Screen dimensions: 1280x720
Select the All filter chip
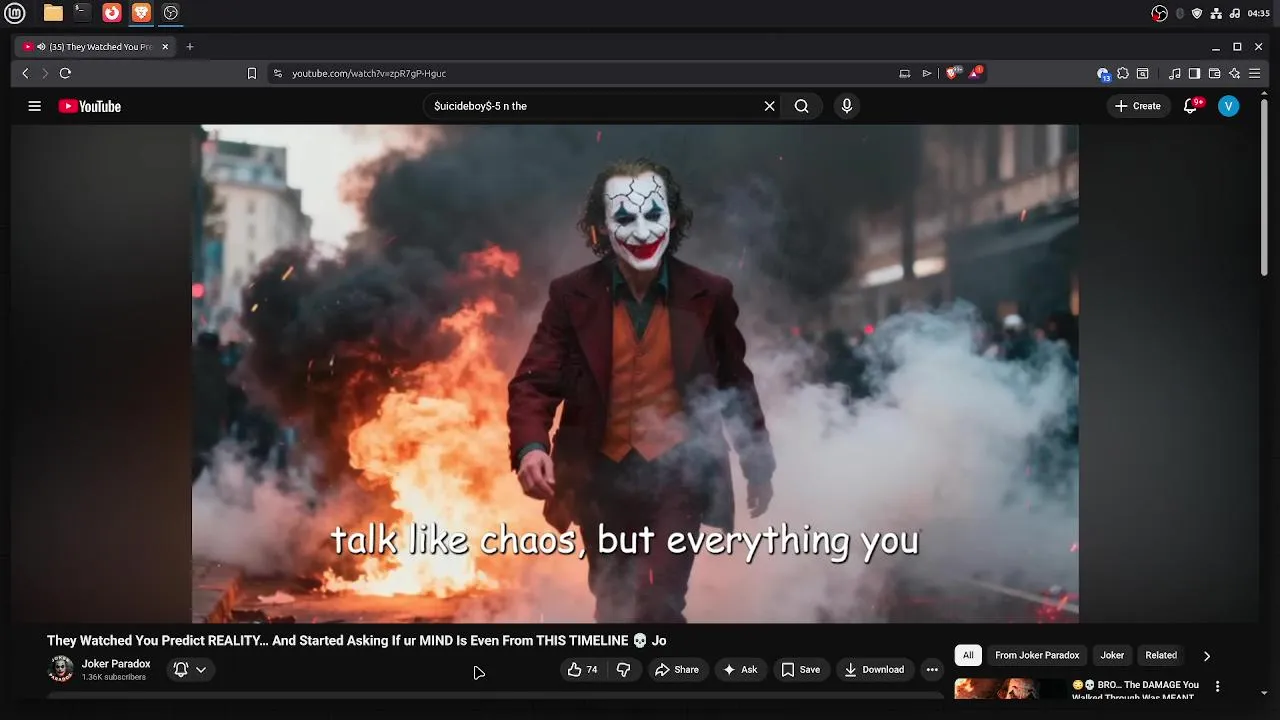(968, 655)
